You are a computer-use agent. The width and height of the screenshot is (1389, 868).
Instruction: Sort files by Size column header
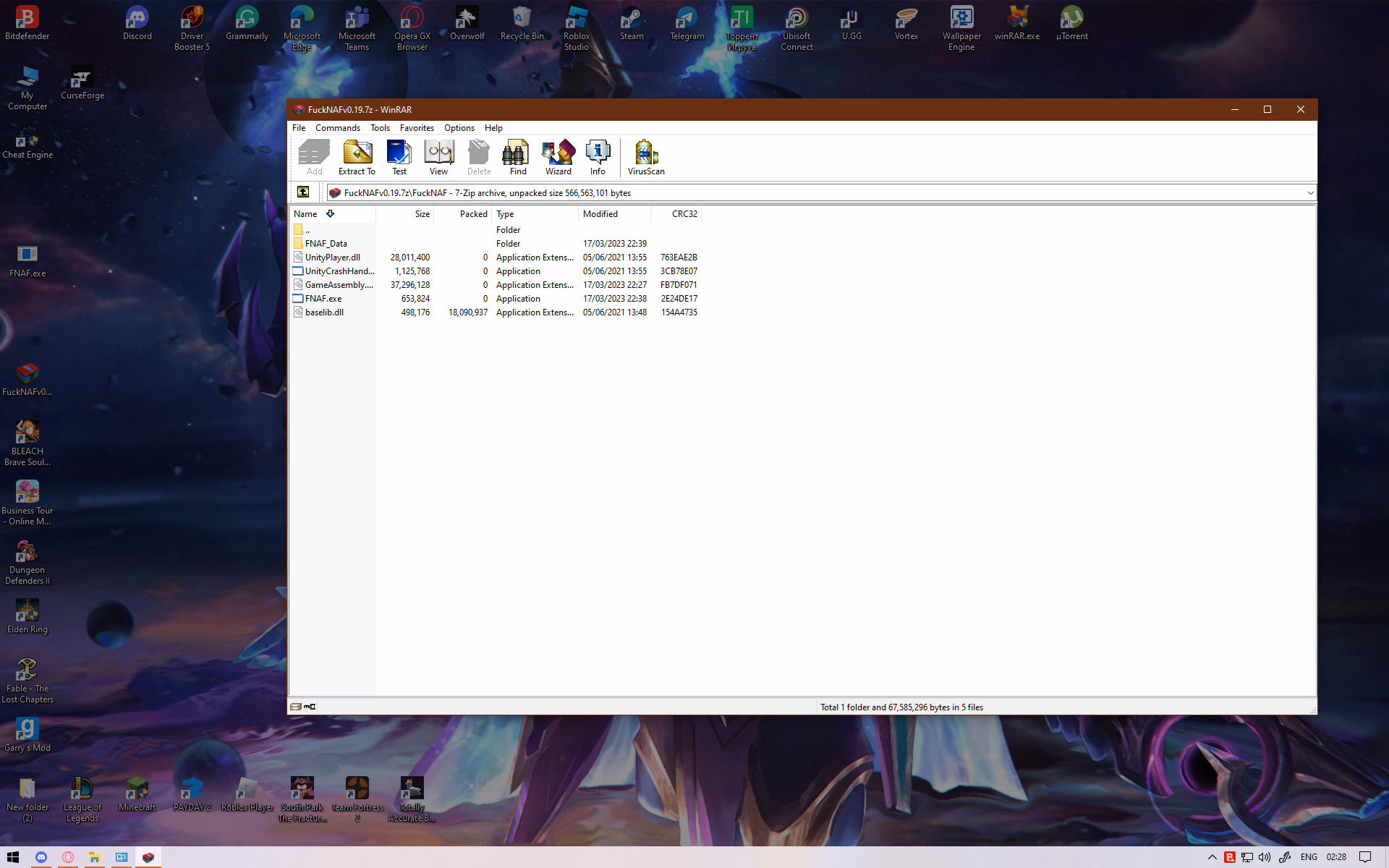[x=422, y=214]
